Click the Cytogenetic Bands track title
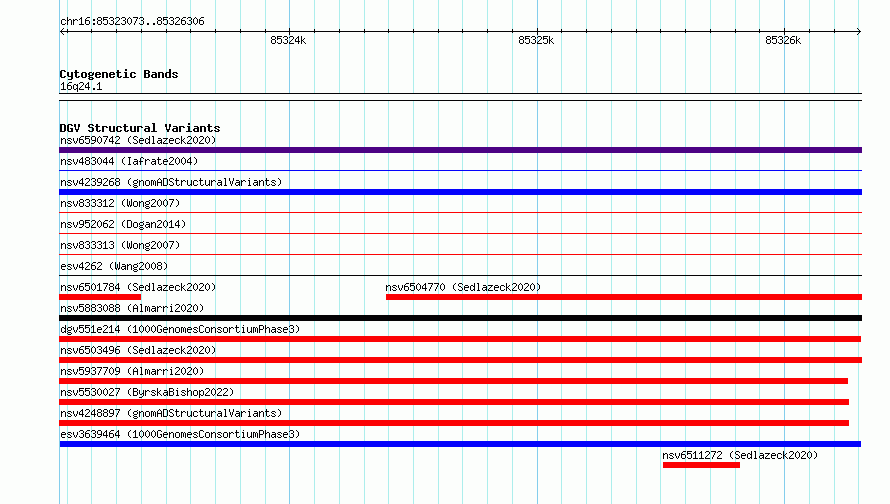The height and width of the screenshot is (504, 890). [x=119, y=74]
